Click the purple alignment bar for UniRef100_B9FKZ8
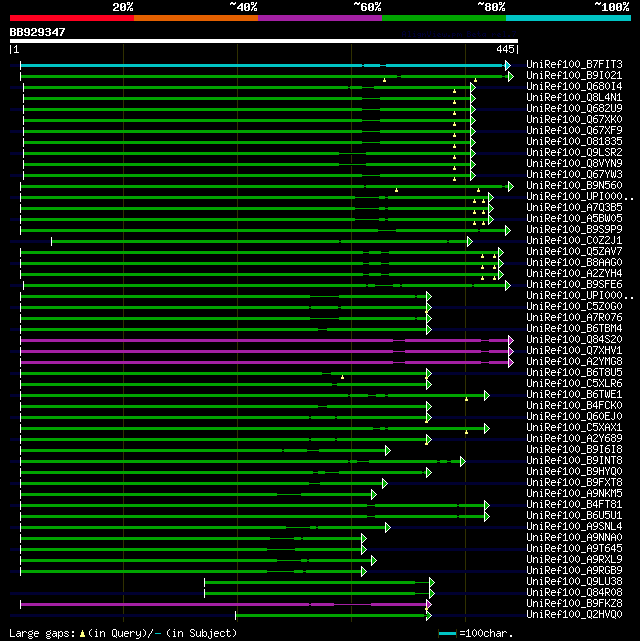Screen dimensions: 640x641 [x=224, y=605]
